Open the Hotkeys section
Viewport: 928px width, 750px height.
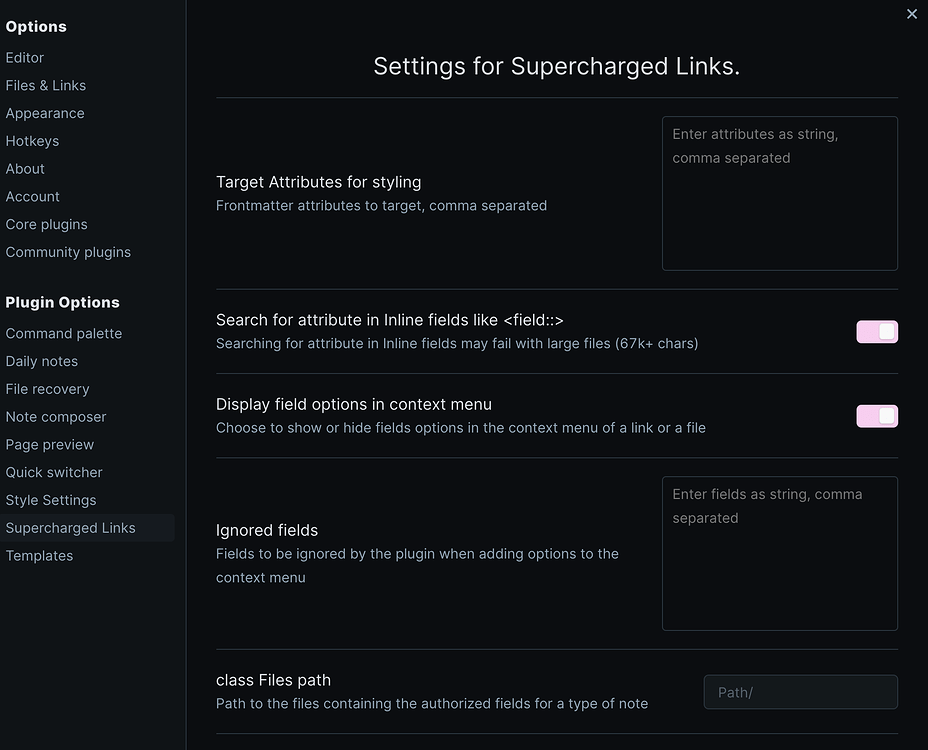tap(32, 141)
